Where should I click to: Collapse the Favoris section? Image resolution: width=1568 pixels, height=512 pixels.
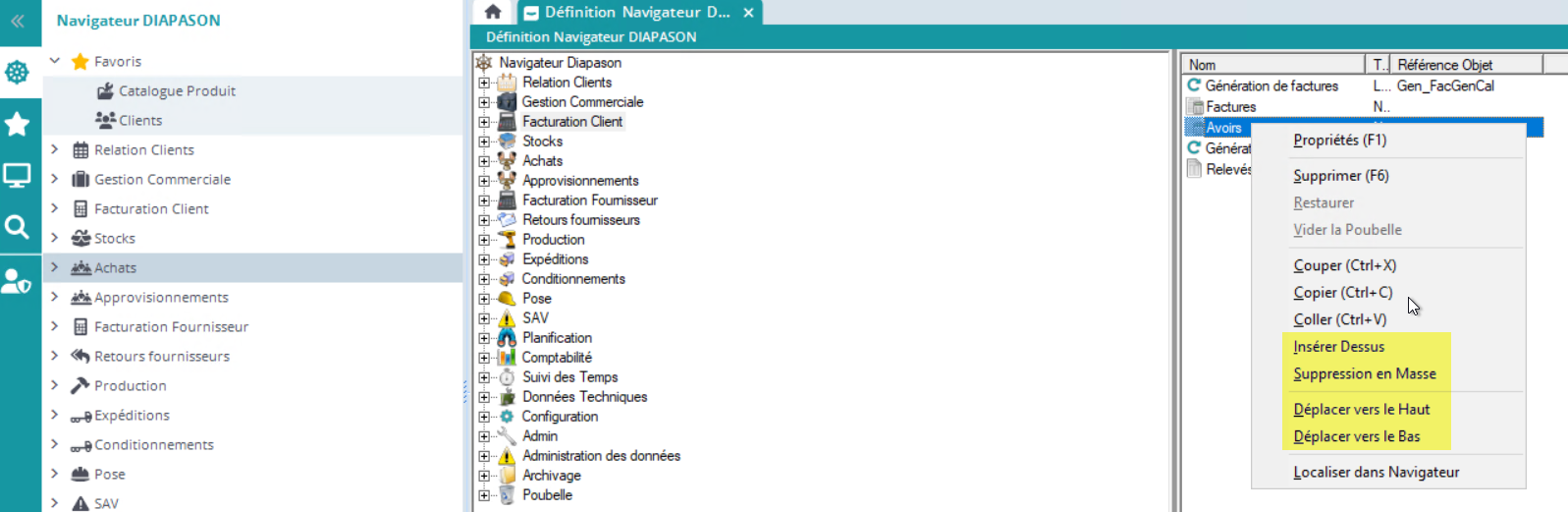pos(55,61)
